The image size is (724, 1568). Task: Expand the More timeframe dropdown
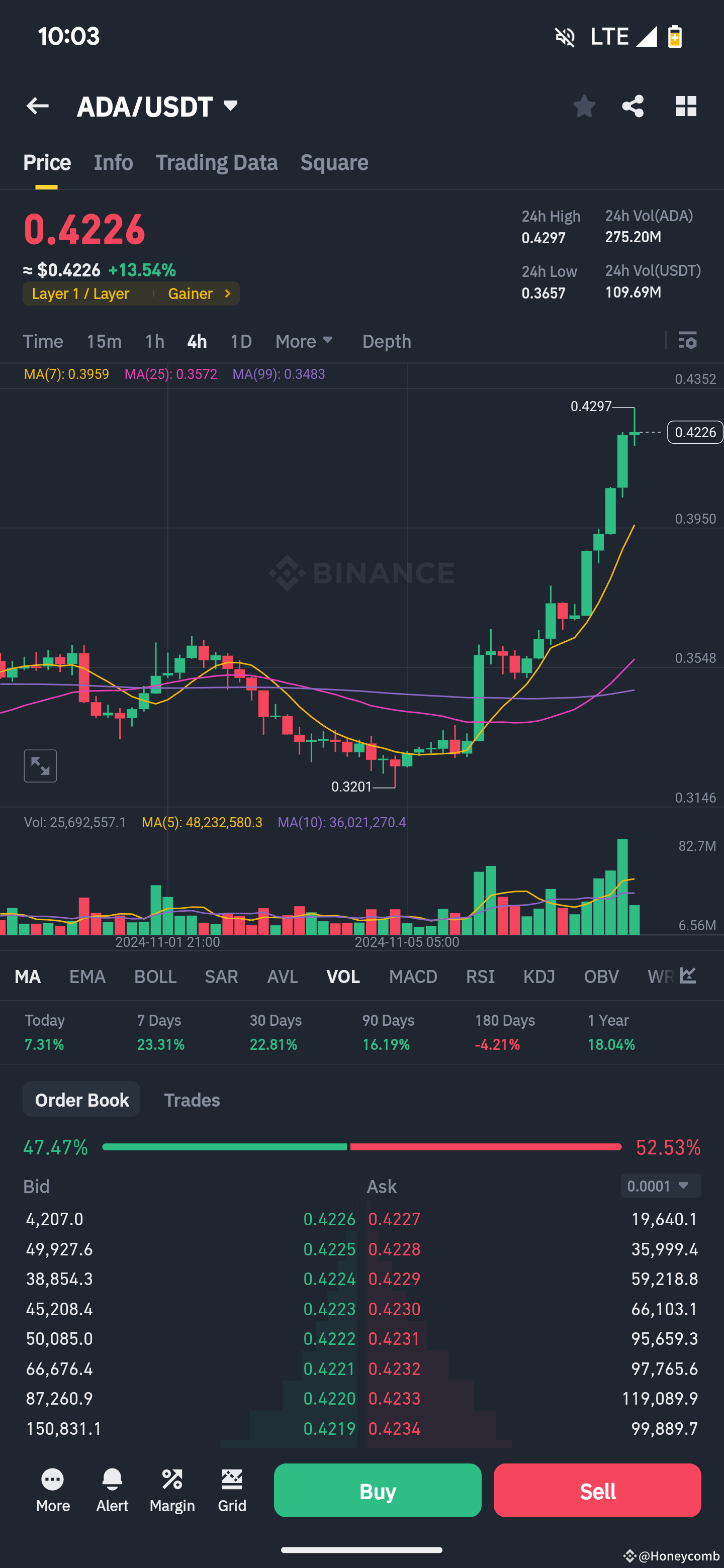303,341
